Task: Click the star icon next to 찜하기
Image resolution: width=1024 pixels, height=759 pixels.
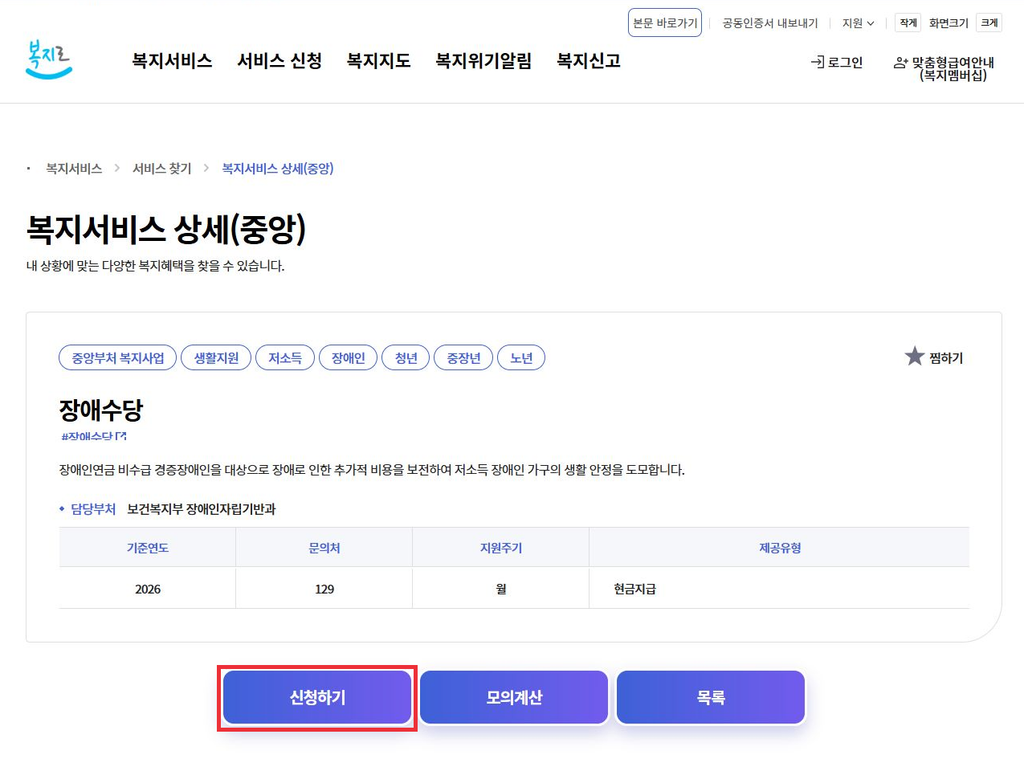Action: (914, 357)
